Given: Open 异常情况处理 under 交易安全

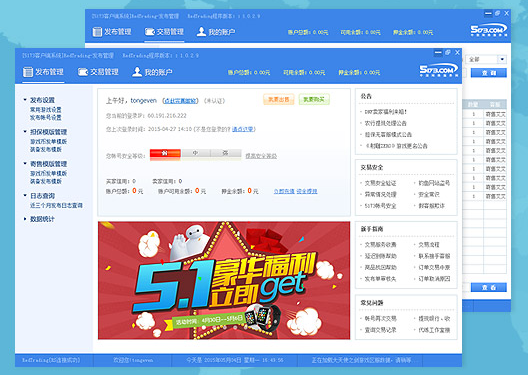Looking at the screenshot, I should (380, 195).
